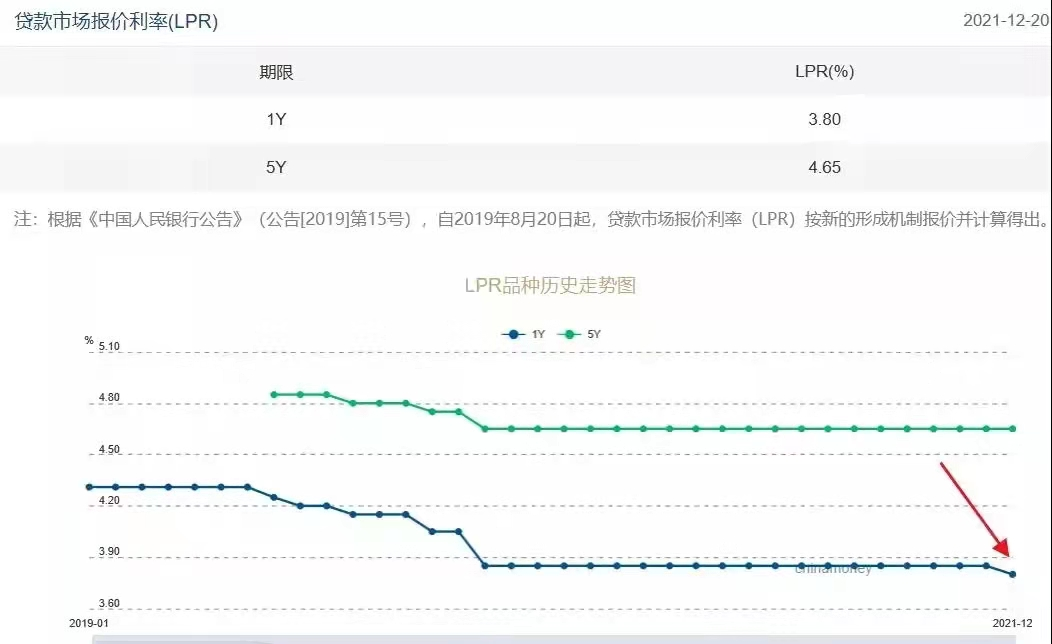Click the 2019-01 x-axis label
Screen dimensions: 1052x644
89,623
